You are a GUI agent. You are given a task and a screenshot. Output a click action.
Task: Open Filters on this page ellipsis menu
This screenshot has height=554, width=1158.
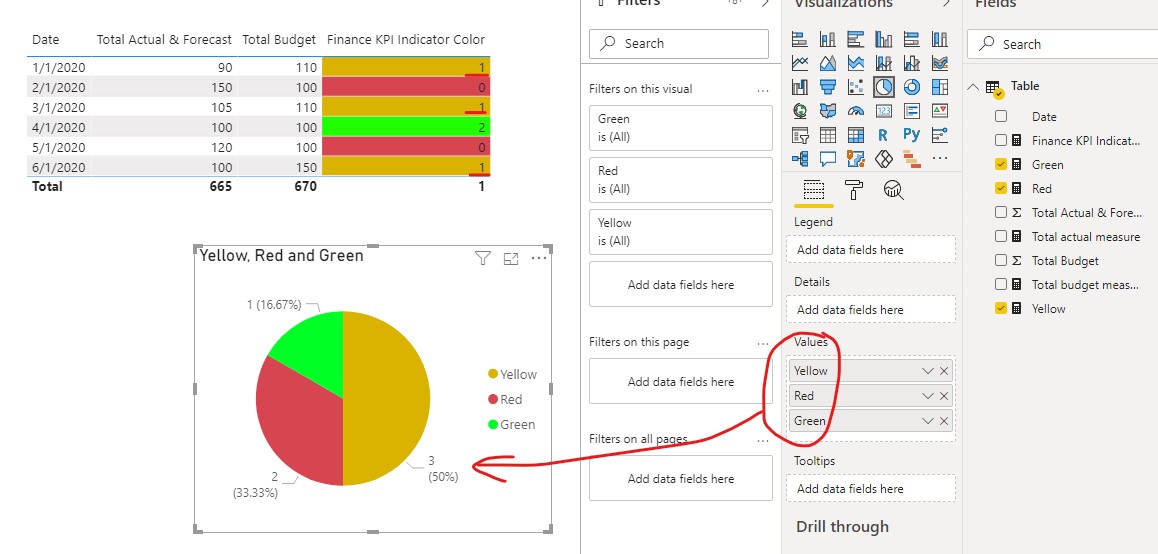coord(763,343)
